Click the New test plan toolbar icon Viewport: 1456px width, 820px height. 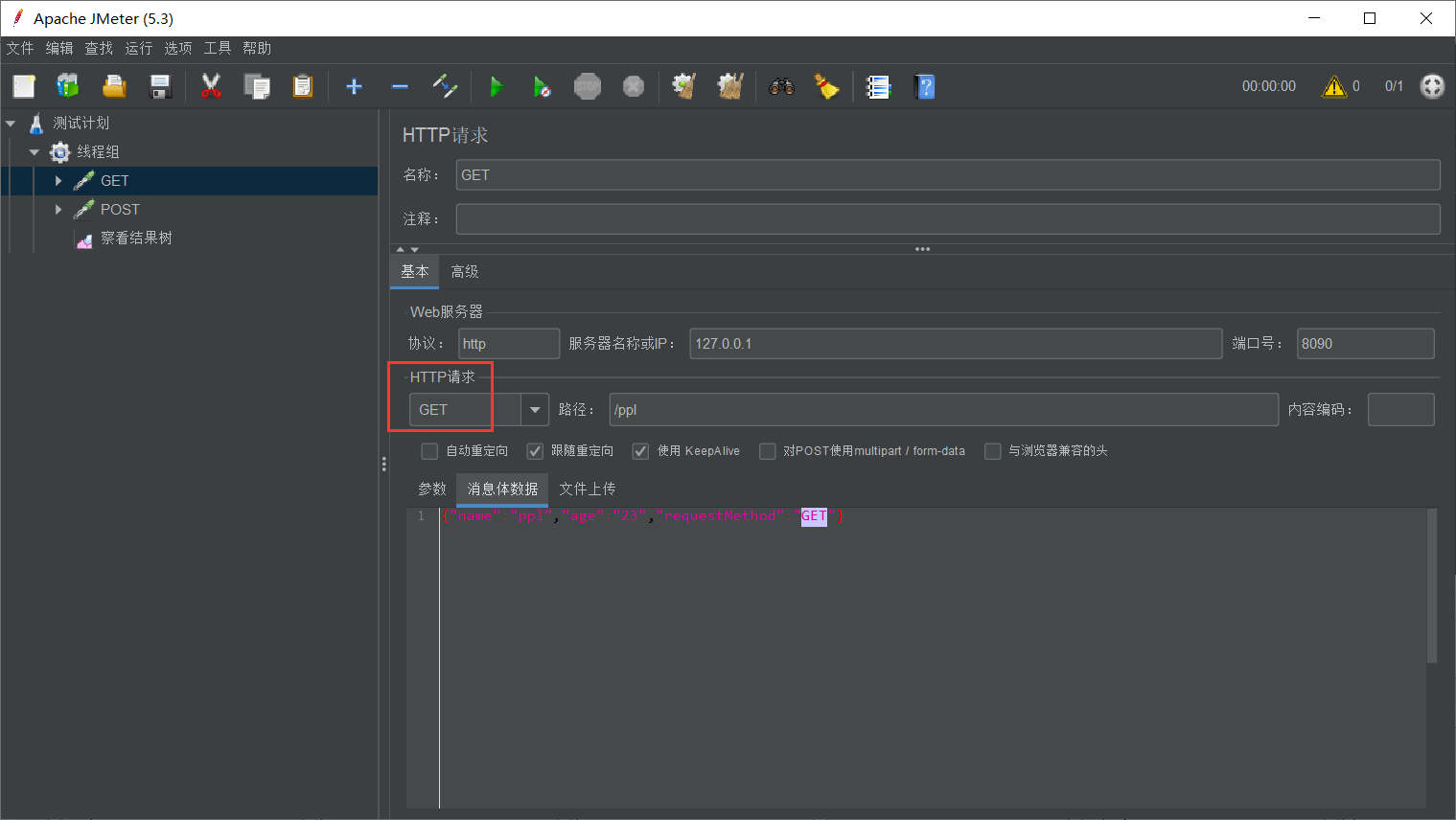pos(24,86)
